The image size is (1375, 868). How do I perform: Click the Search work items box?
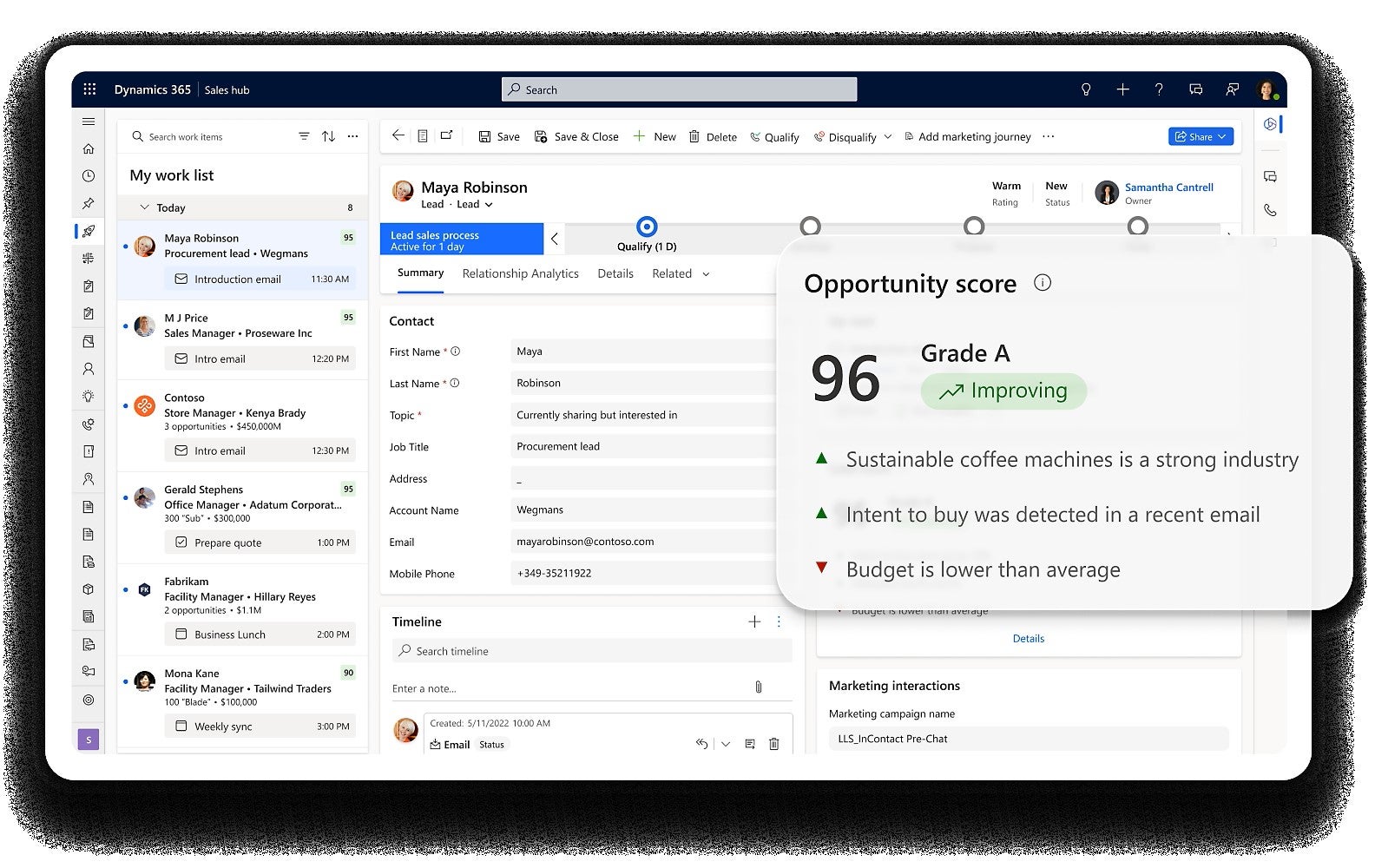(208, 136)
